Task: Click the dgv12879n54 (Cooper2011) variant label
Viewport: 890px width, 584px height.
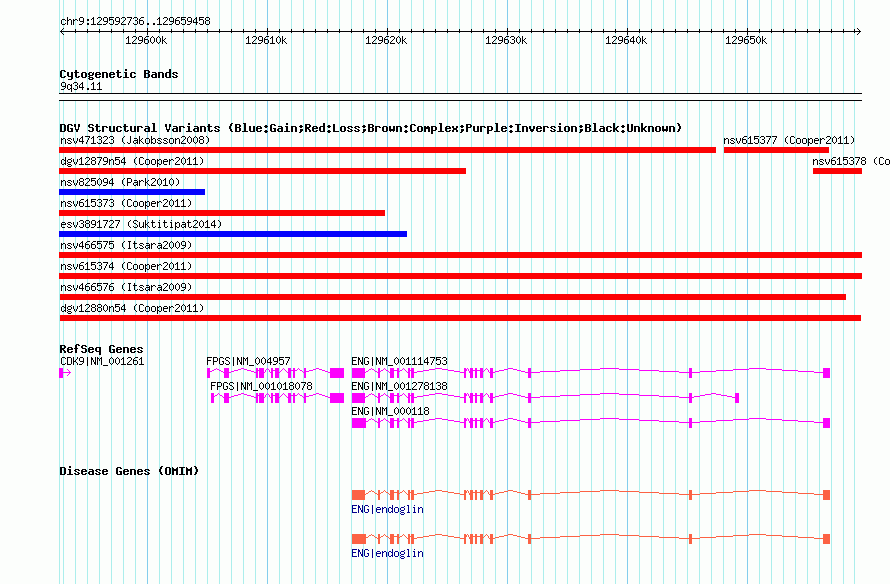Action: pyautogui.click(x=132, y=161)
